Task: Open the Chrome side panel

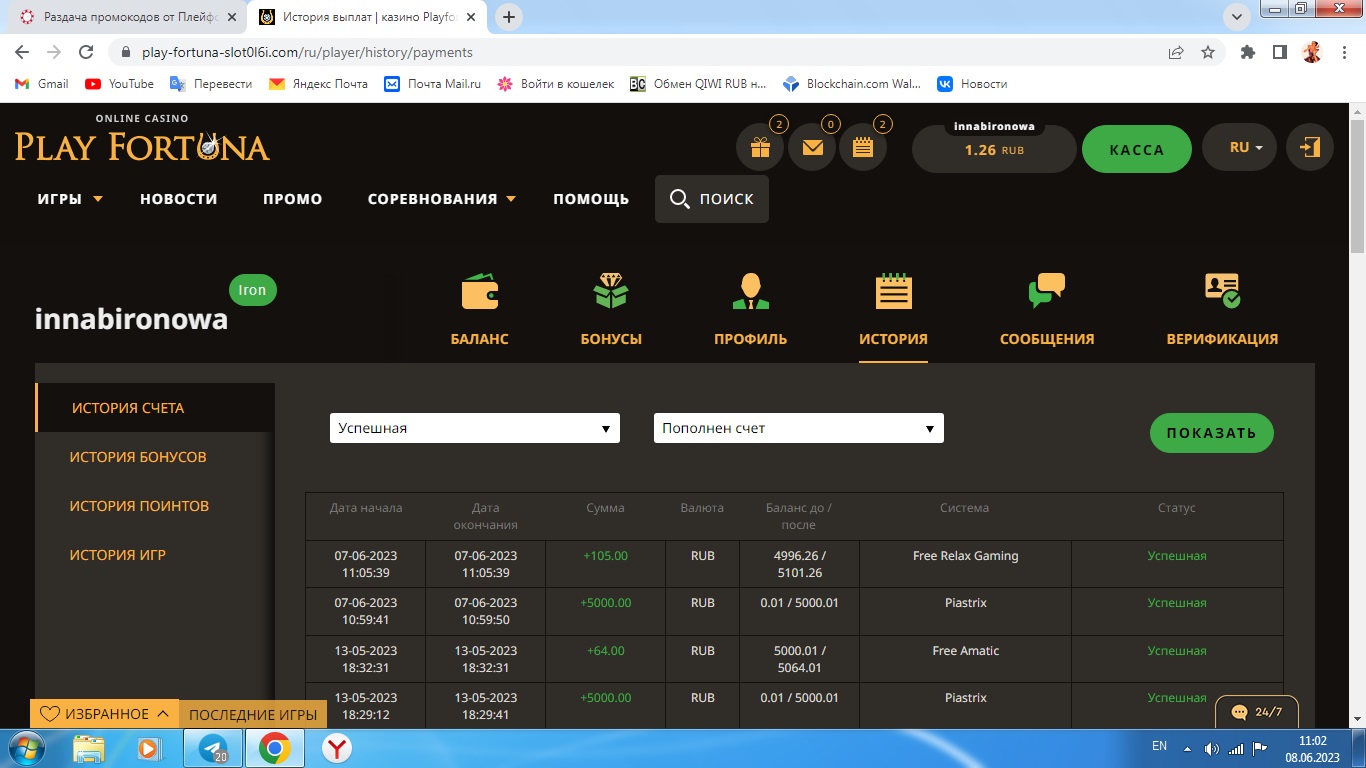Action: [1279, 52]
